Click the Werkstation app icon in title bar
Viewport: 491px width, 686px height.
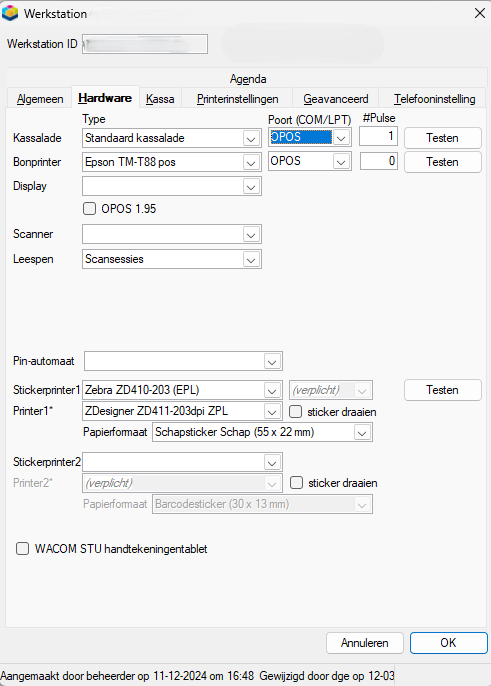pyautogui.click(x=10, y=13)
